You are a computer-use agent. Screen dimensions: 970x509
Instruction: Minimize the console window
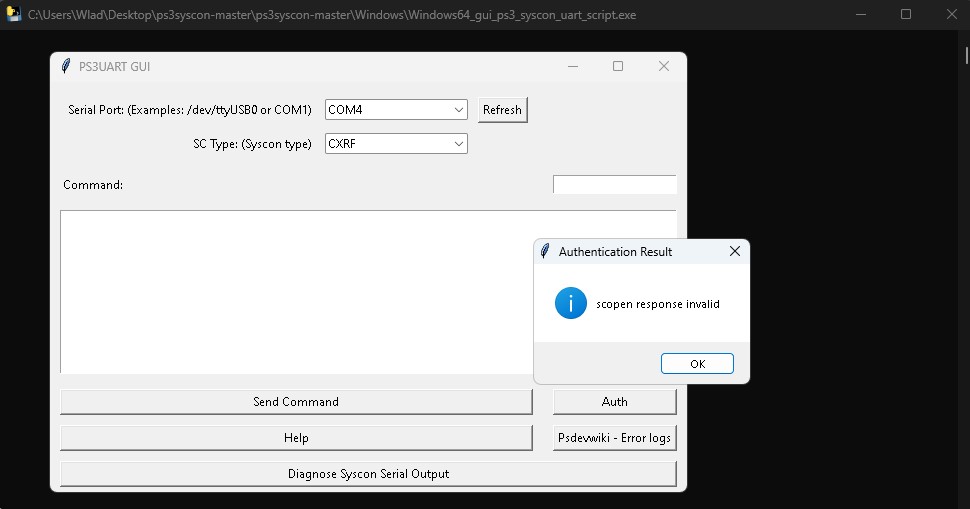861,14
